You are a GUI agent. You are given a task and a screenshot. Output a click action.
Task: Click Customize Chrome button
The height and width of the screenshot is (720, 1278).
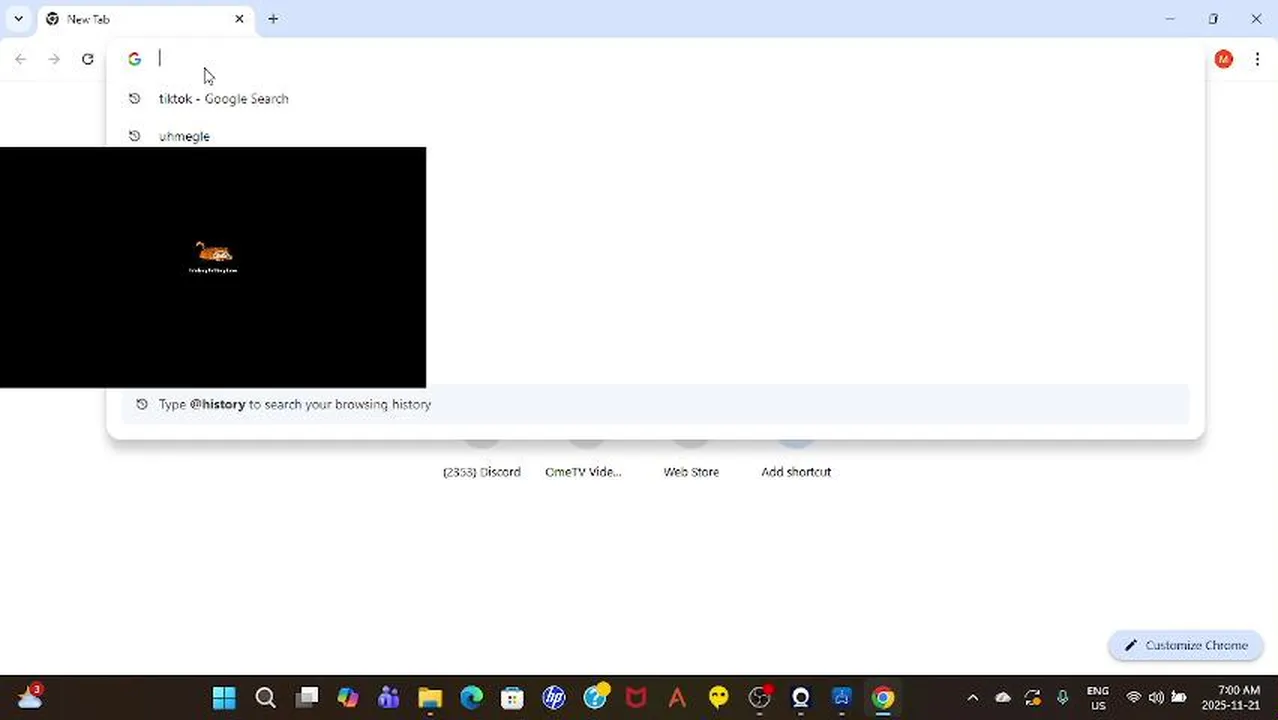pyautogui.click(x=1185, y=645)
